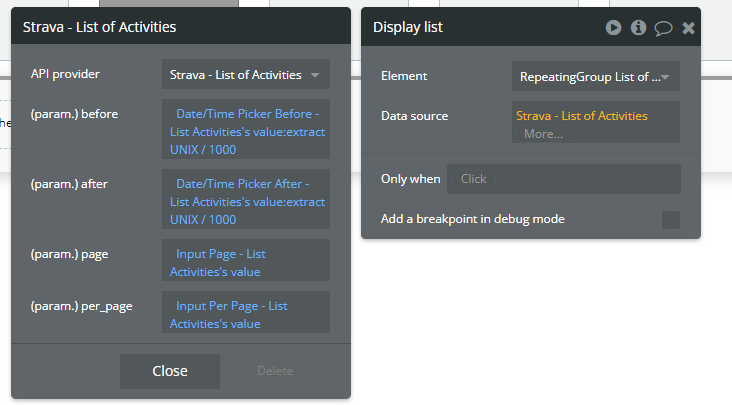Image resolution: width=732 pixels, height=405 pixels.
Task: Edit the (param.) per_page expression field
Action: (x=246, y=313)
